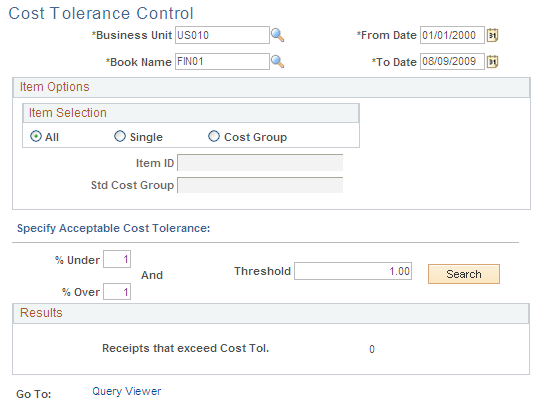Open From Date calendar picker
549x412 pixels.
click(x=493, y=35)
